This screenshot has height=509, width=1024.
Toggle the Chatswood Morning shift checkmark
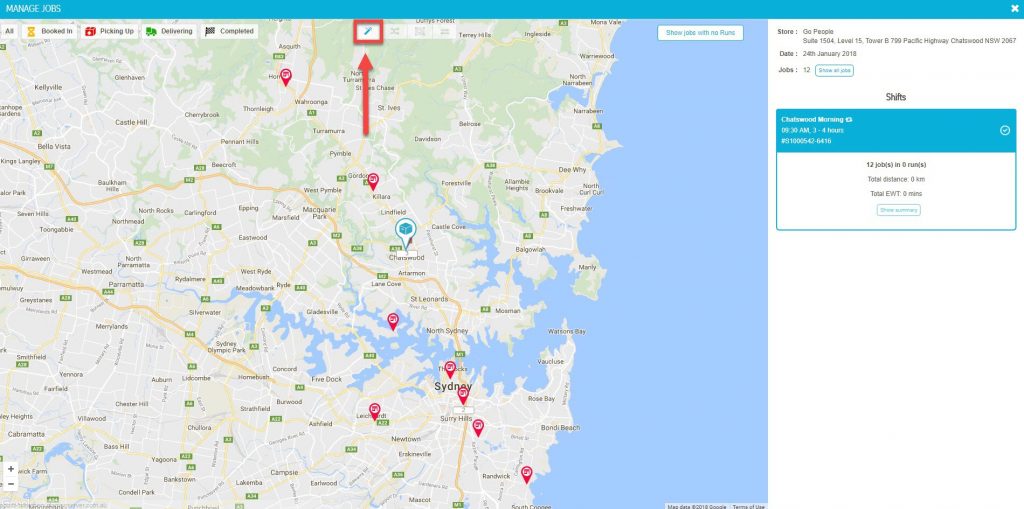pos(1005,130)
